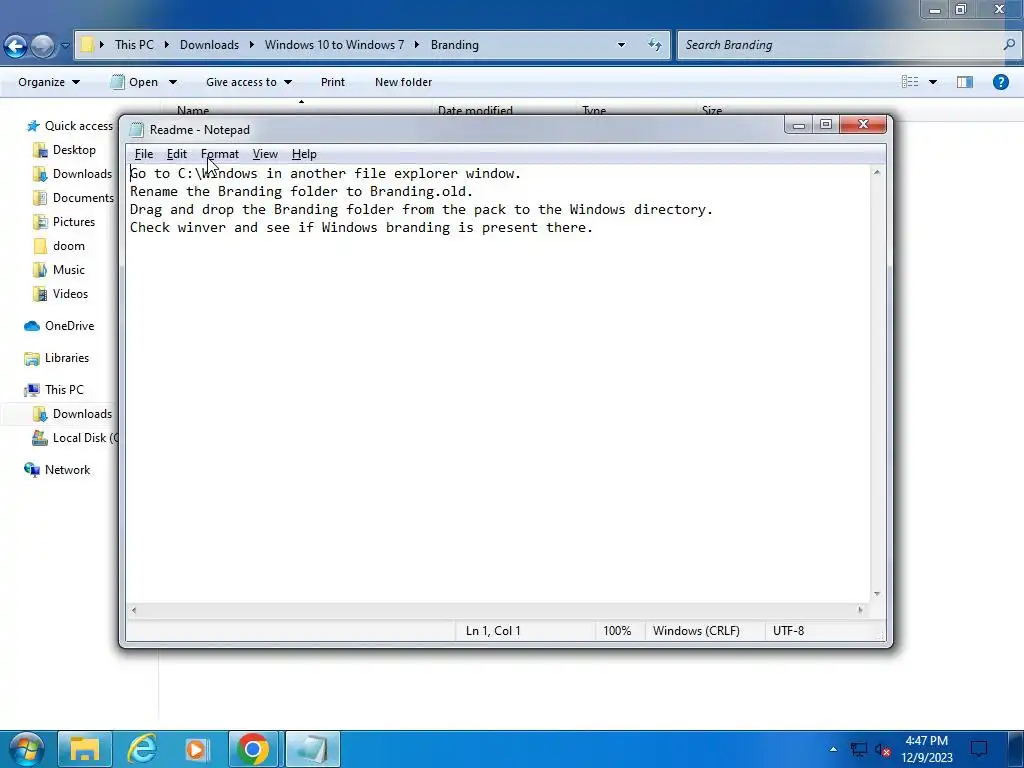This screenshot has height=768, width=1024.
Task: Launch Internet Explorer from the taskbar
Action: [142, 749]
